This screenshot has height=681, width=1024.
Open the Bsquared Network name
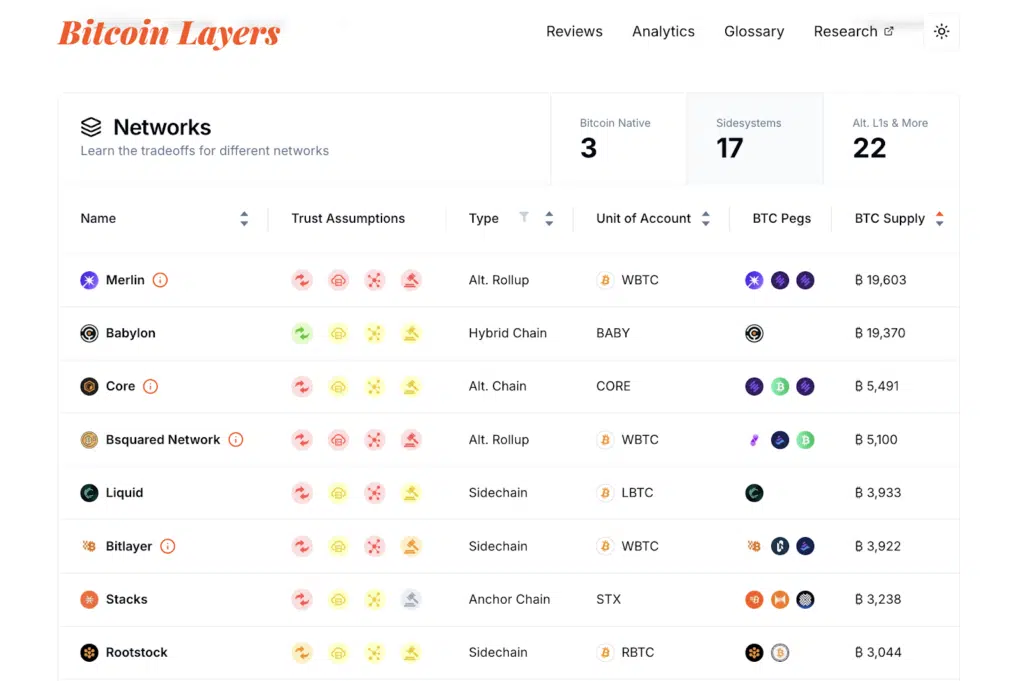click(x=163, y=439)
